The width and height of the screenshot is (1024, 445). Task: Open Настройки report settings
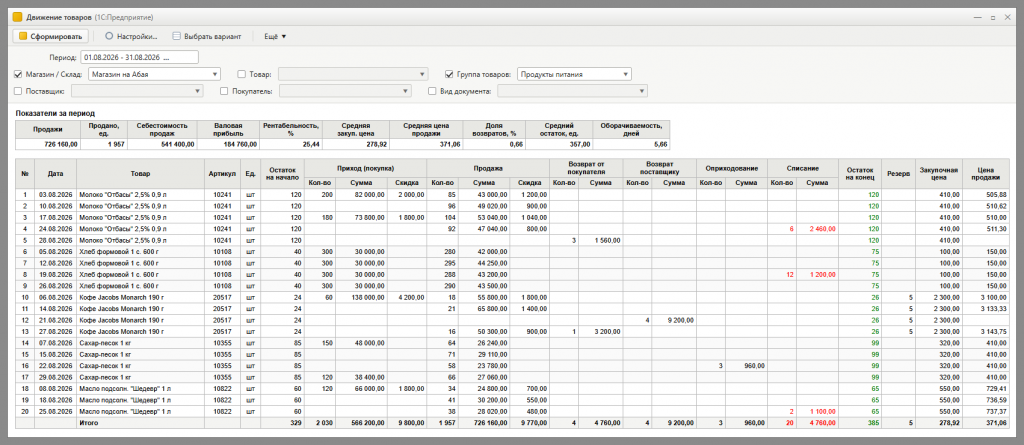(x=130, y=37)
